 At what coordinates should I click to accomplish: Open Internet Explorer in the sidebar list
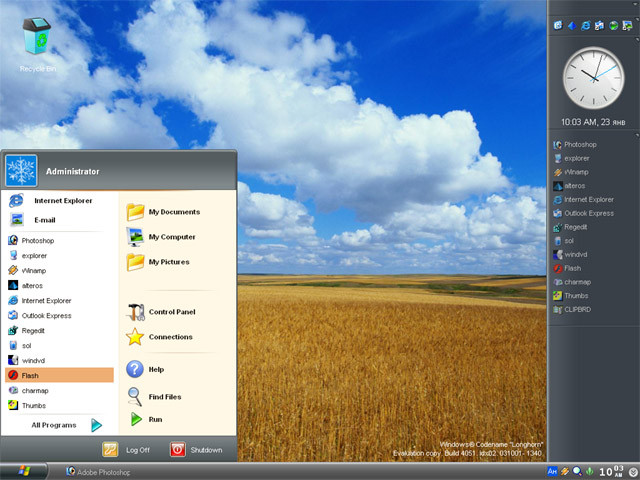pyautogui.click(x=584, y=200)
